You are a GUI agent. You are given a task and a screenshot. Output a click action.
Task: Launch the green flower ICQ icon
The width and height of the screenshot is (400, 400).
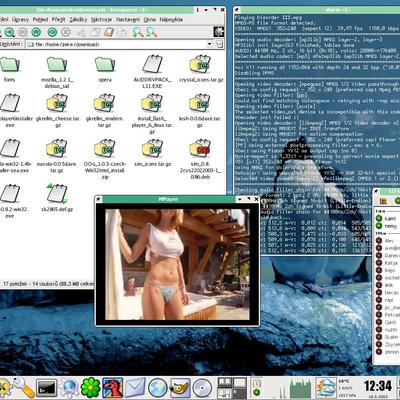pos(90,388)
